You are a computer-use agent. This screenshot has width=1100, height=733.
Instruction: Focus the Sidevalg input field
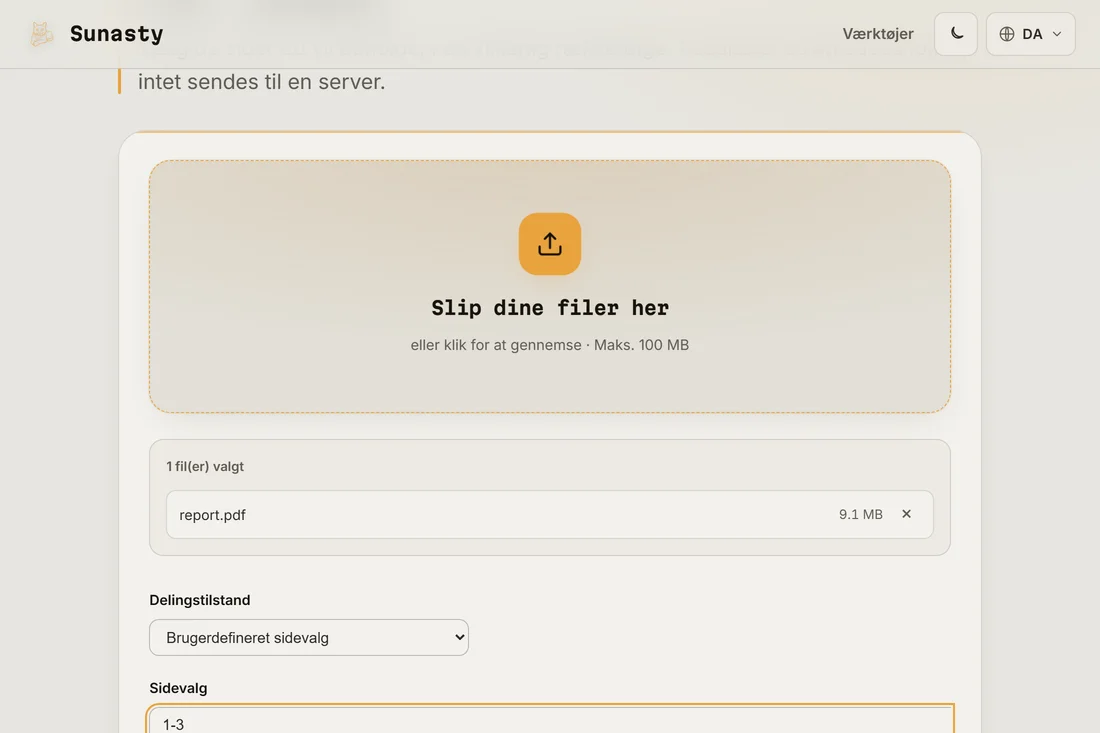click(x=550, y=721)
